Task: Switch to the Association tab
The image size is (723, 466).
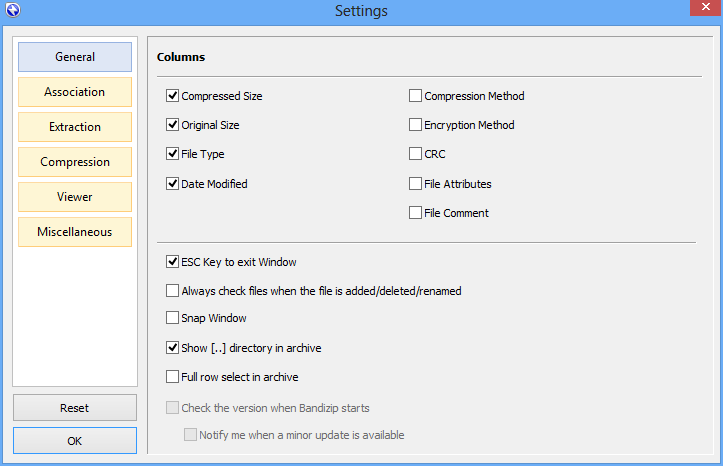Action: [x=75, y=92]
